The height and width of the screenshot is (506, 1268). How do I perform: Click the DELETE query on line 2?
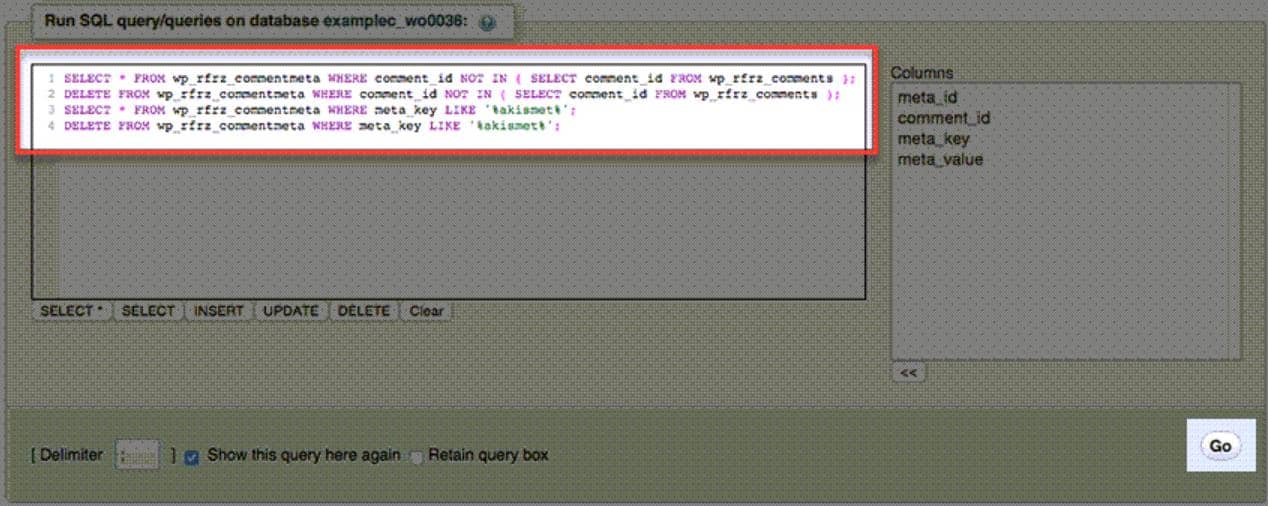point(450,94)
